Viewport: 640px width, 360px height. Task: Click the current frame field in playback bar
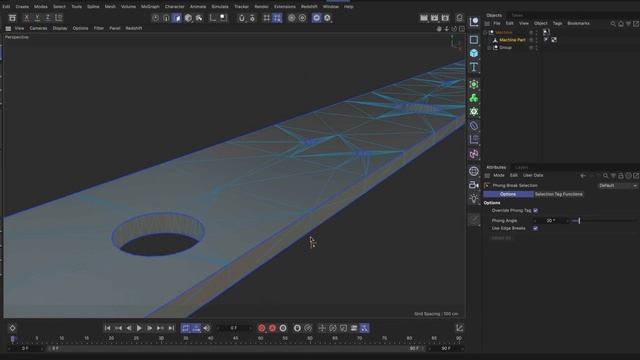pyautogui.click(x=233, y=328)
